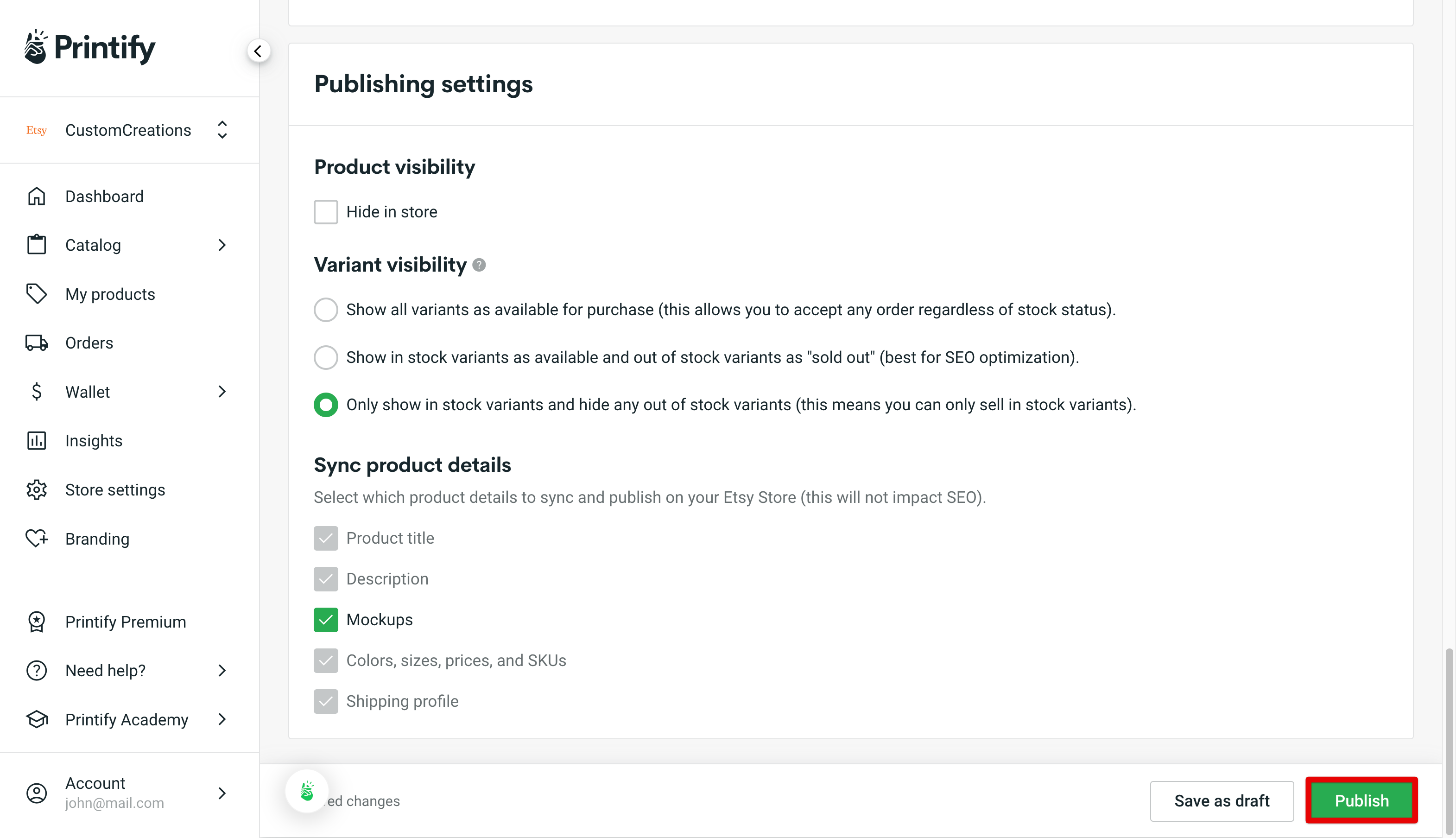The image size is (1456, 838).
Task: Save the product as draft
Action: click(1222, 800)
